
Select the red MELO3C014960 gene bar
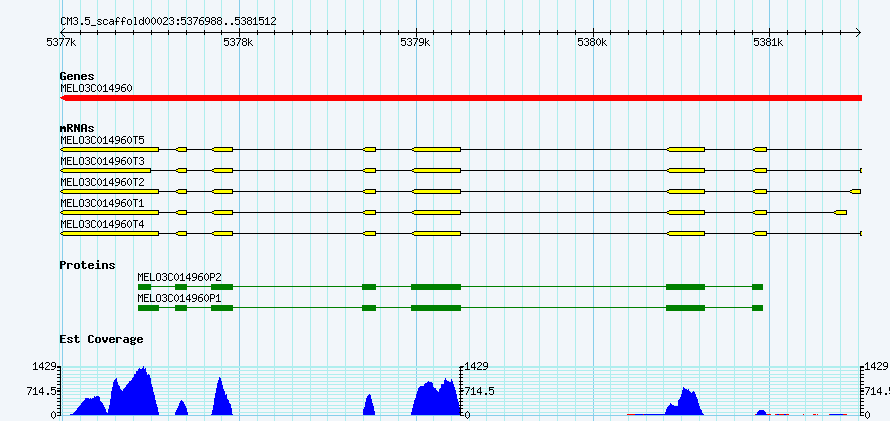pos(461,98)
